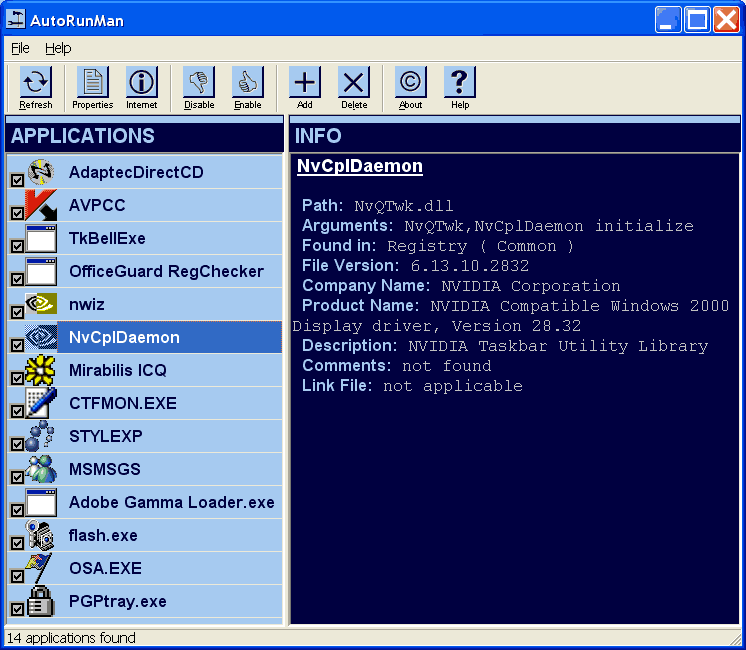
Task: Toggle the Mirabilis ICQ checkbox
Action: (17, 379)
